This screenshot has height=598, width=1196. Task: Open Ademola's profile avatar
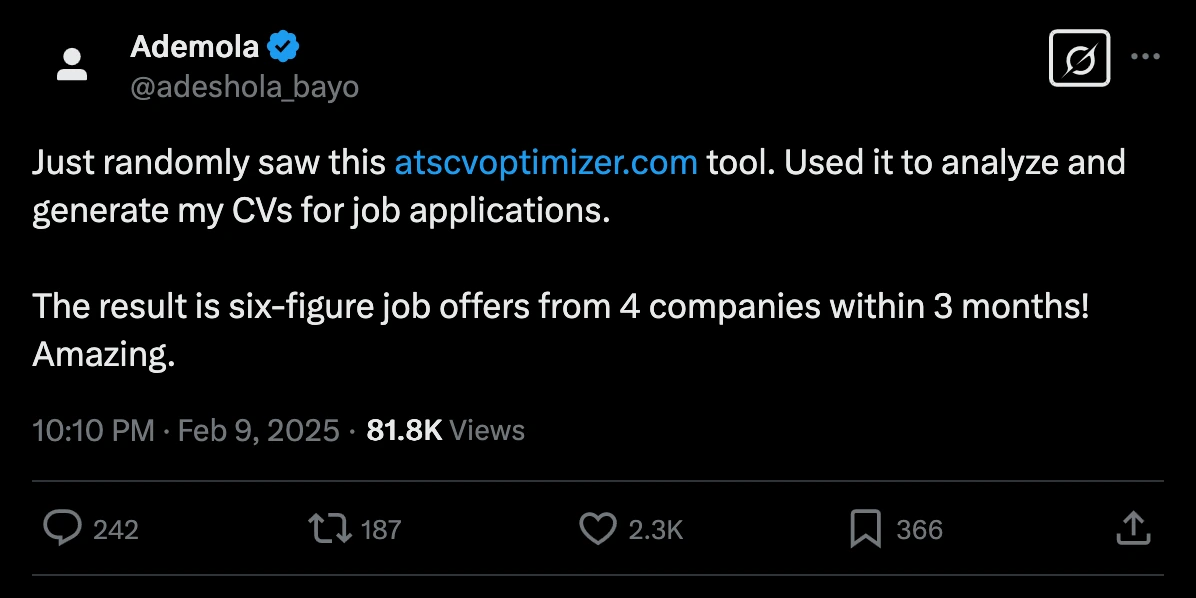[71, 65]
